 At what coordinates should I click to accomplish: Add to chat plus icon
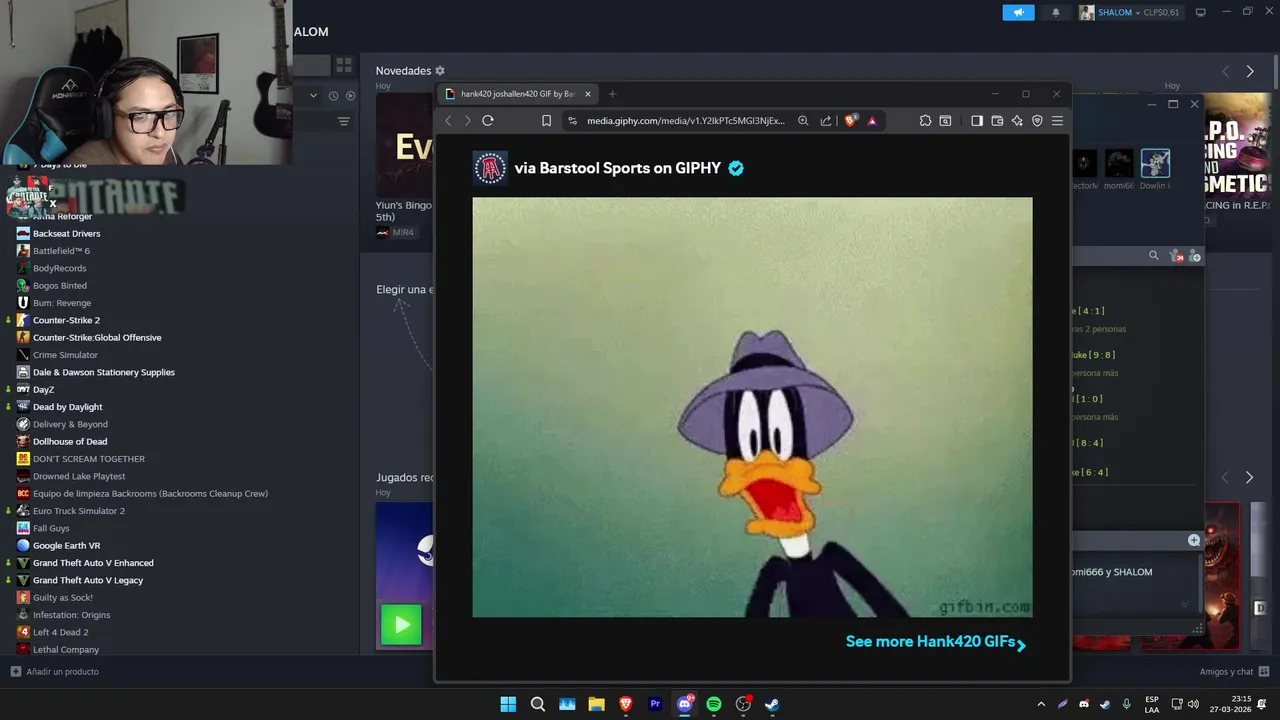(x=1194, y=540)
